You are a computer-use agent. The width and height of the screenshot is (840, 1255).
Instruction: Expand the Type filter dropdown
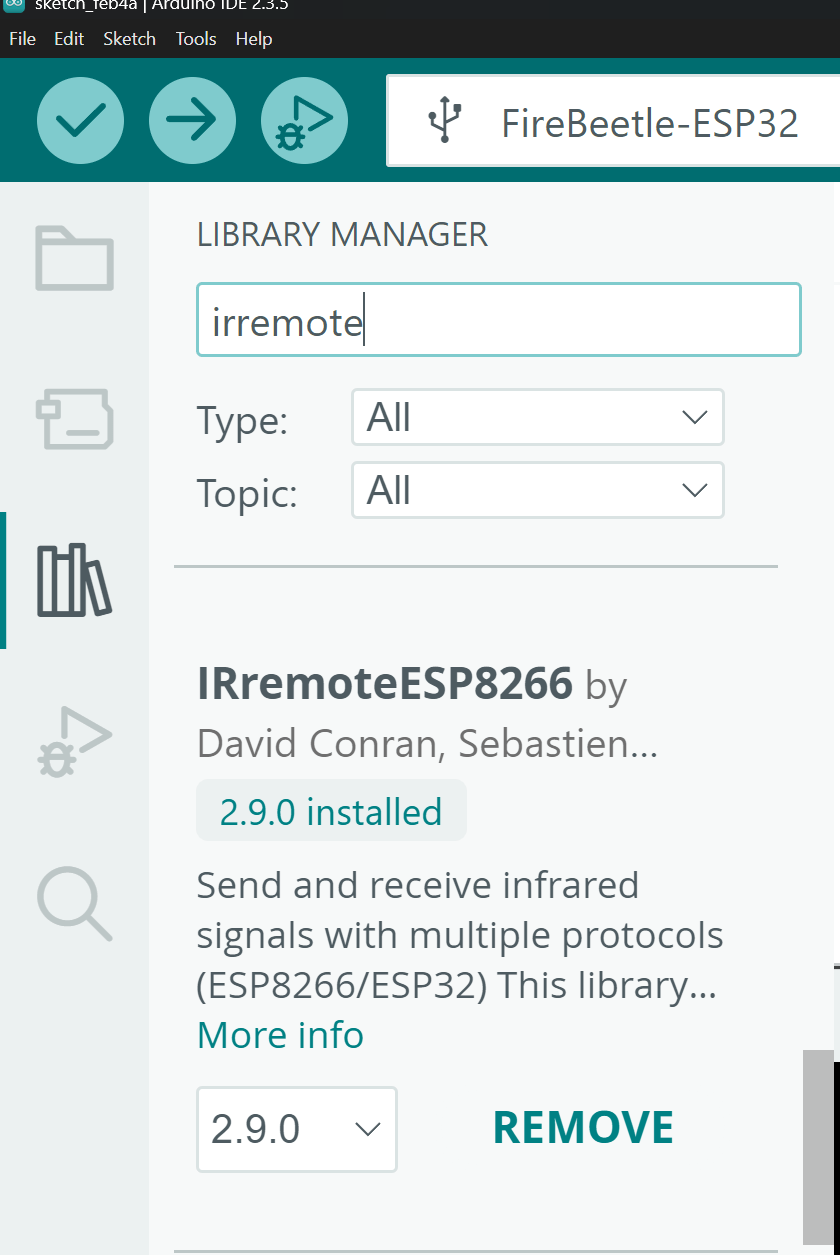(x=537, y=417)
